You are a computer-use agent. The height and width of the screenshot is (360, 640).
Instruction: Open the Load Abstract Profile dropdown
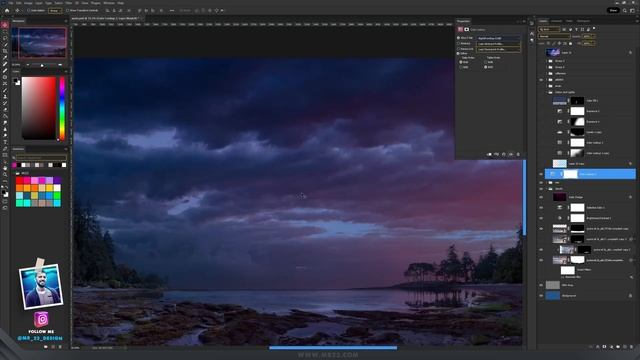[499, 44]
